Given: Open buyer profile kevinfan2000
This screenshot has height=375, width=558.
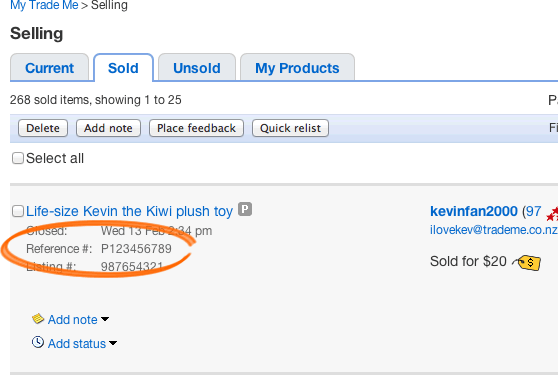Looking at the screenshot, I should point(474,211).
